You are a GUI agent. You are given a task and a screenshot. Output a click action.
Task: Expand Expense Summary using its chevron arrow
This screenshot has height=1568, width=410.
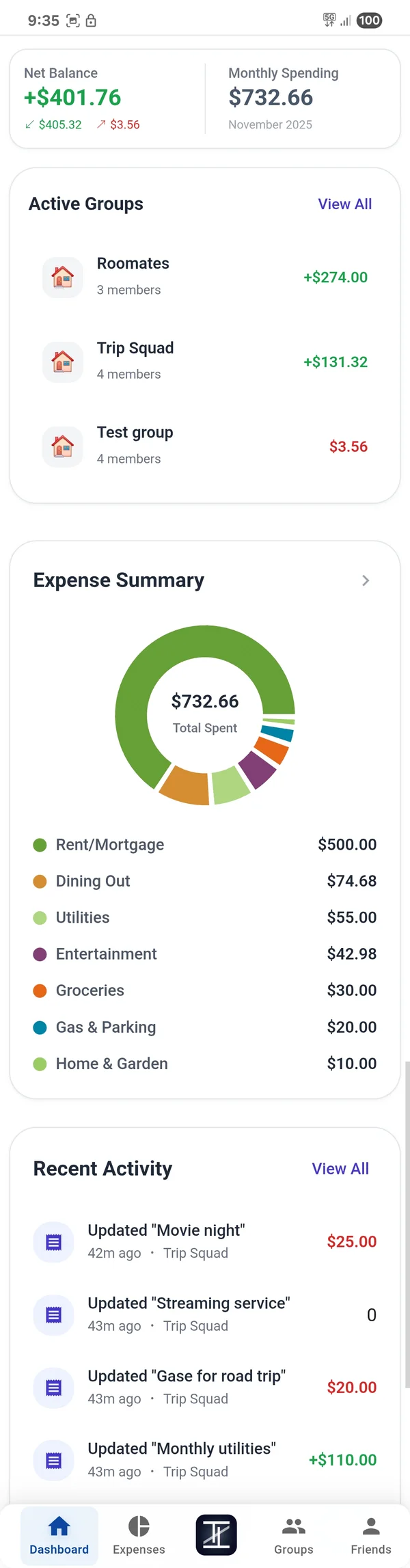366,580
